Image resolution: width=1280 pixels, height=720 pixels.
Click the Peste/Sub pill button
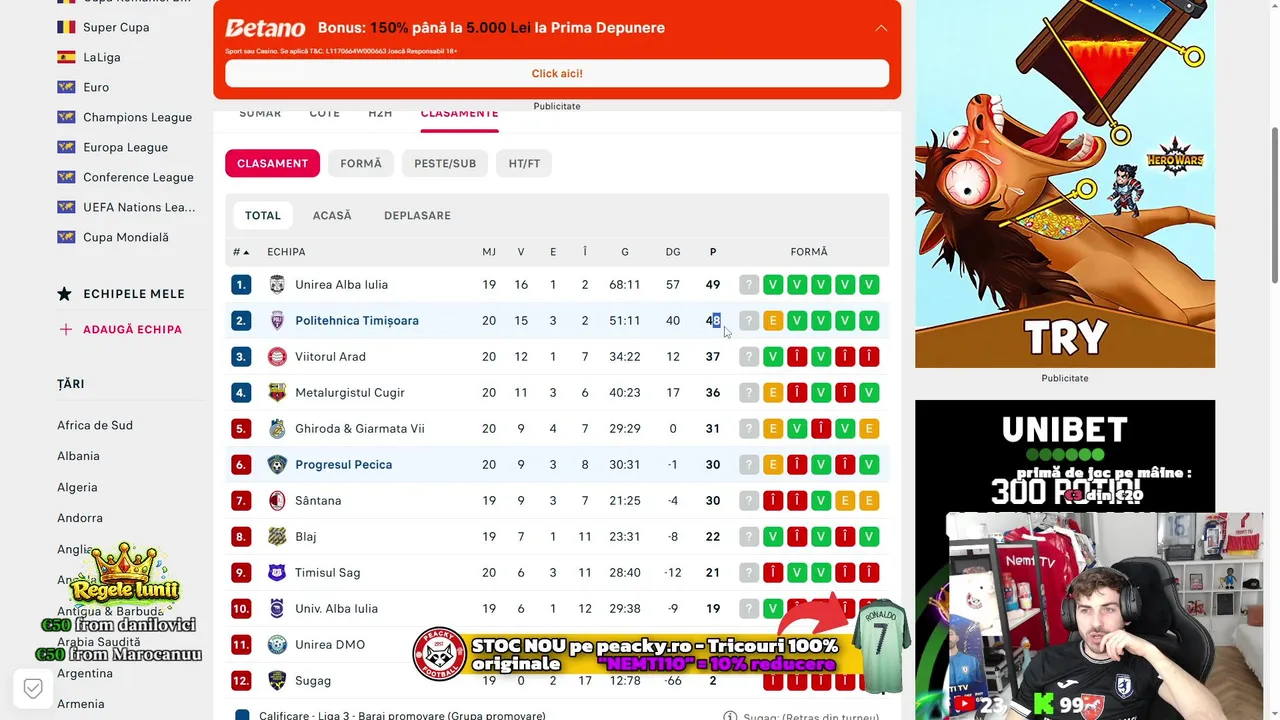click(445, 163)
